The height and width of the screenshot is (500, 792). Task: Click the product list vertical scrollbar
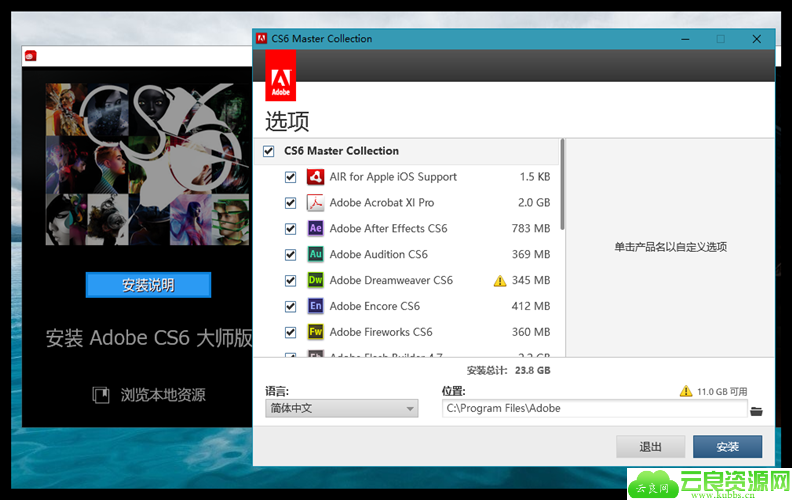point(562,184)
